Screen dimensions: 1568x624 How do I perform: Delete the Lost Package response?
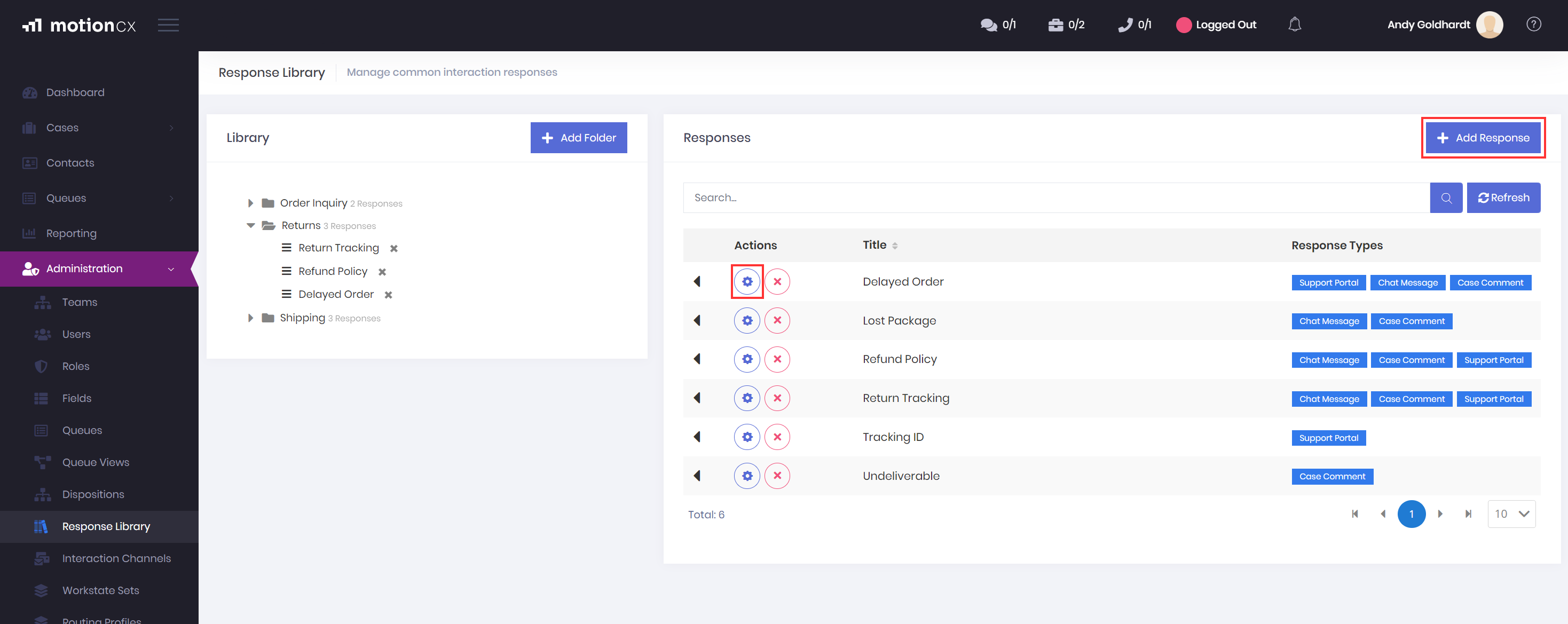777,321
